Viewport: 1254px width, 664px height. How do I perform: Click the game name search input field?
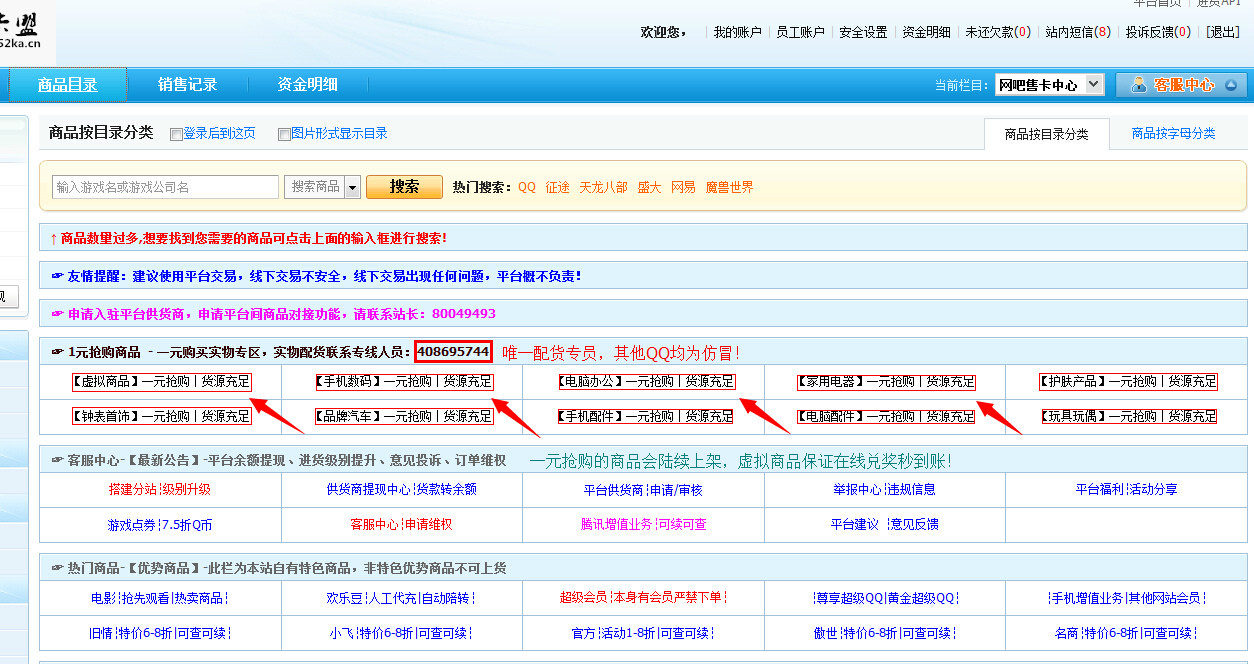tap(165, 187)
